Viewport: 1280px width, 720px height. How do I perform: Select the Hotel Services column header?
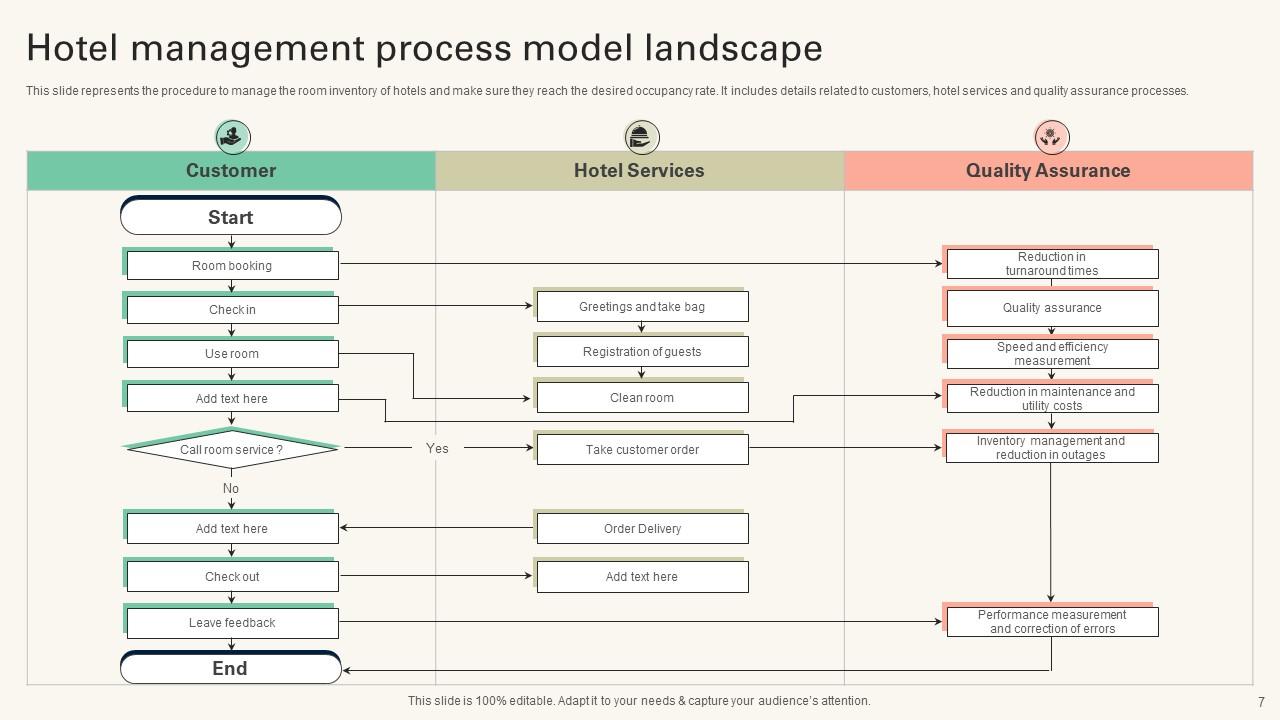[639, 171]
